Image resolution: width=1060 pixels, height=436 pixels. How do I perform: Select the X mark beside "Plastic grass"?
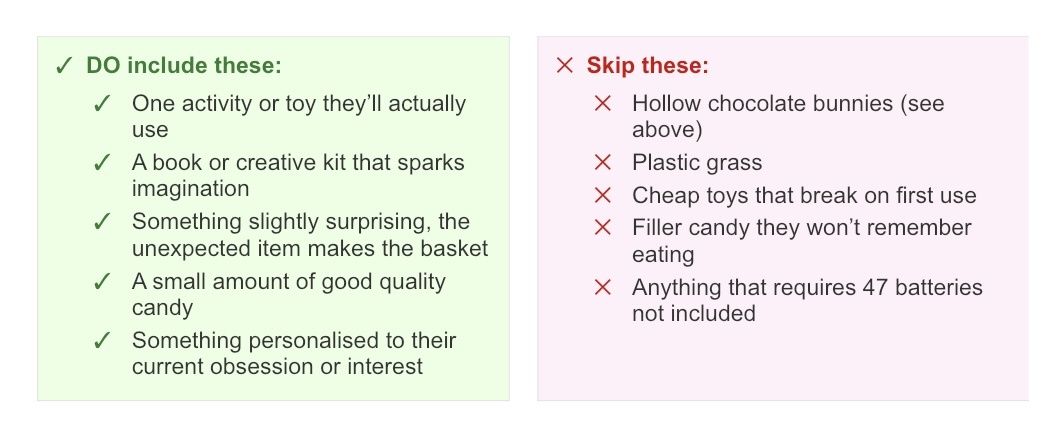click(602, 163)
